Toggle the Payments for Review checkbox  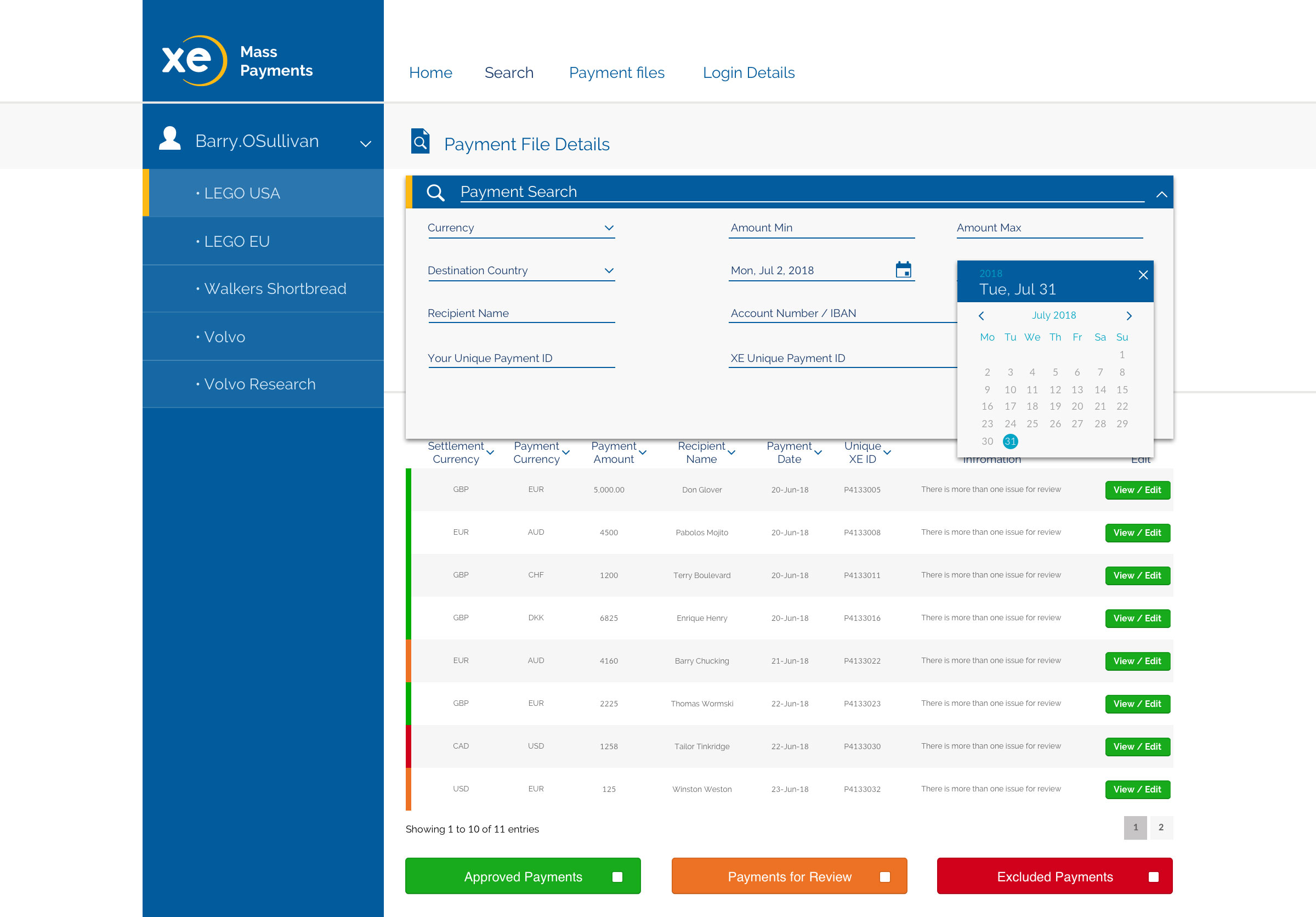tap(884, 877)
